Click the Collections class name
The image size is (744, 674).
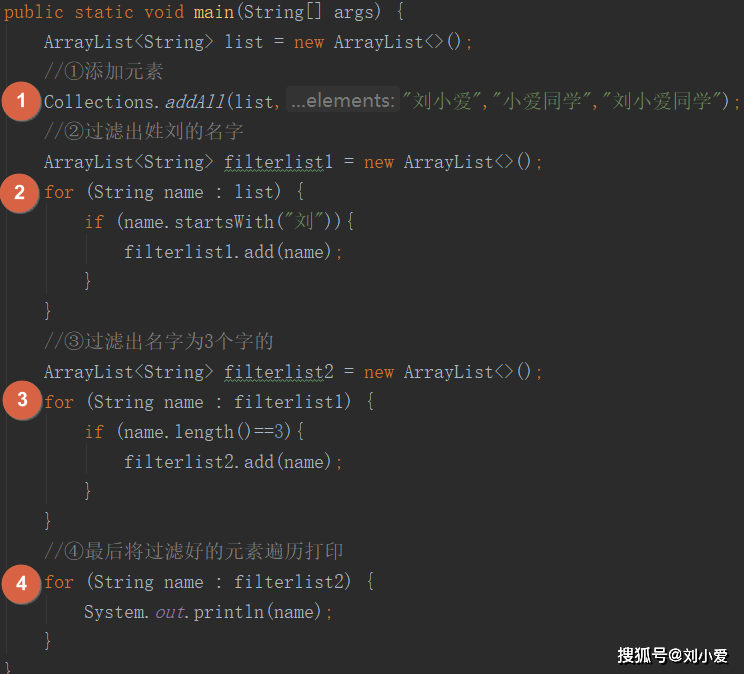(99, 102)
